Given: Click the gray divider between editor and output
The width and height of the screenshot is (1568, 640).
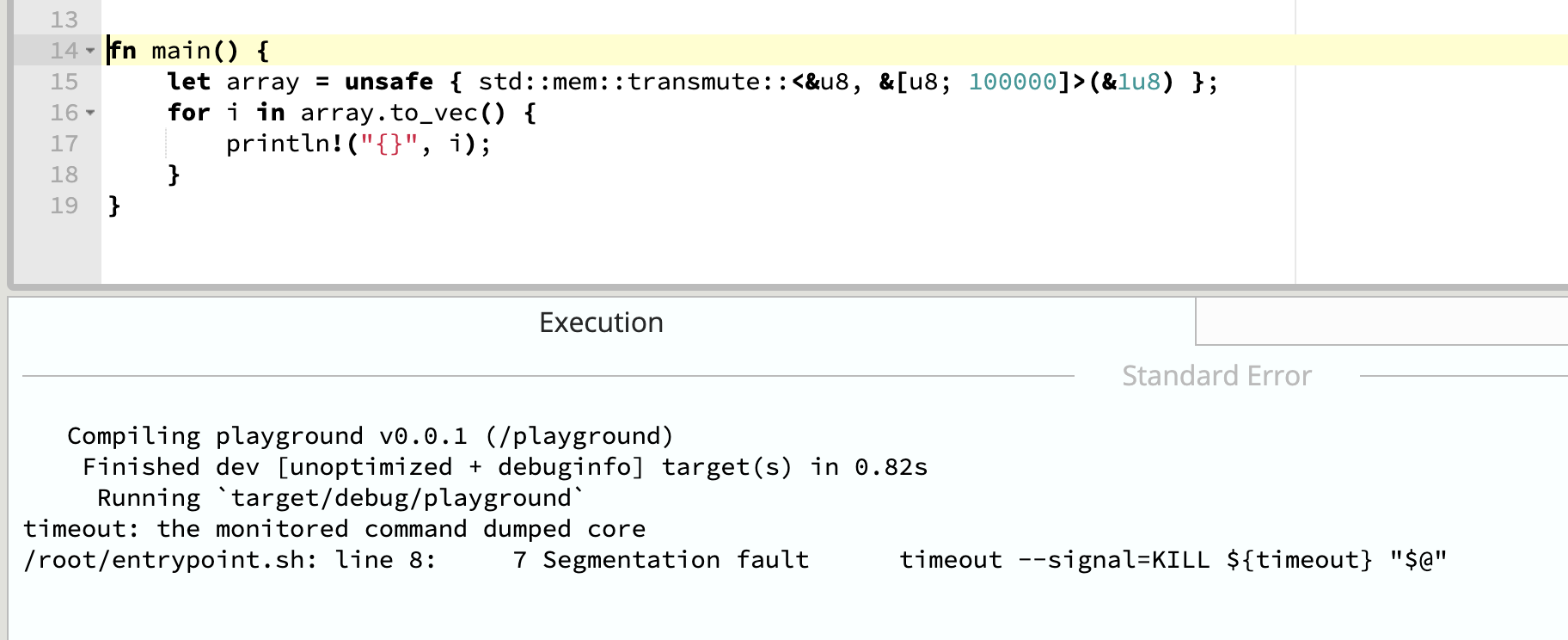Looking at the screenshot, I should [x=787, y=289].
